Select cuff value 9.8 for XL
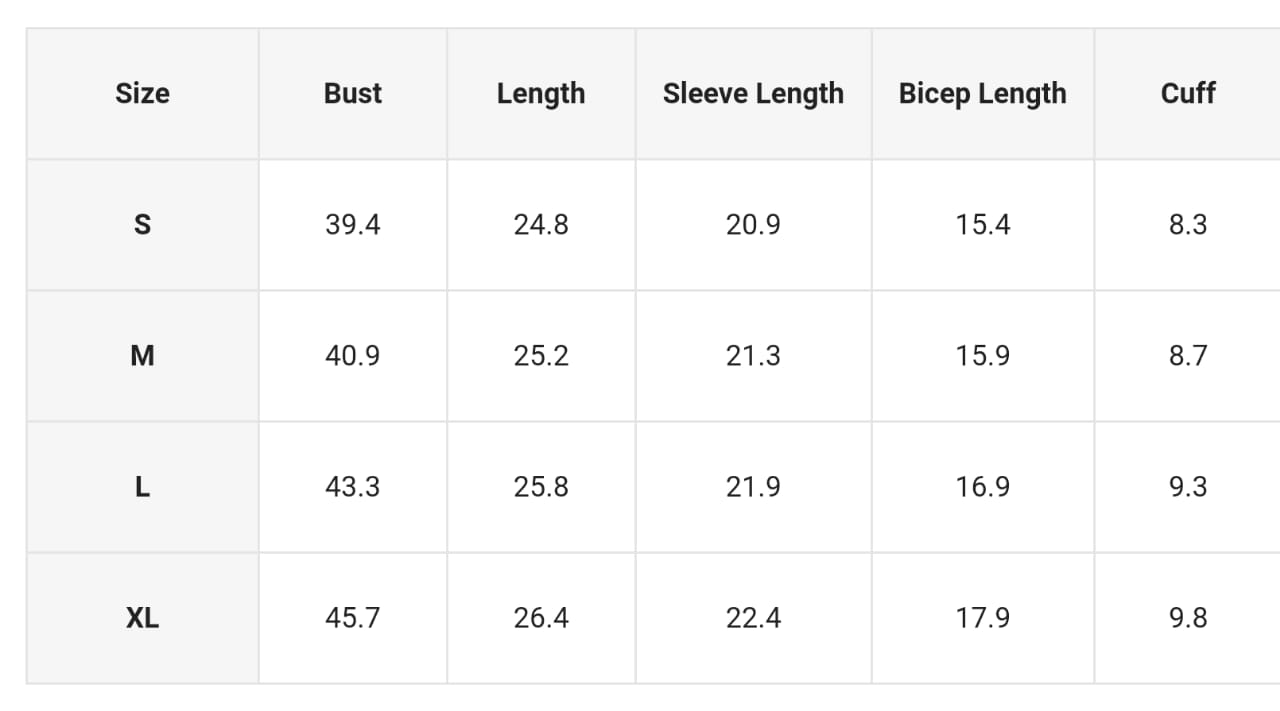The width and height of the screenshot is (1280, 711). pyautogui.click(x=1188, y=618)
